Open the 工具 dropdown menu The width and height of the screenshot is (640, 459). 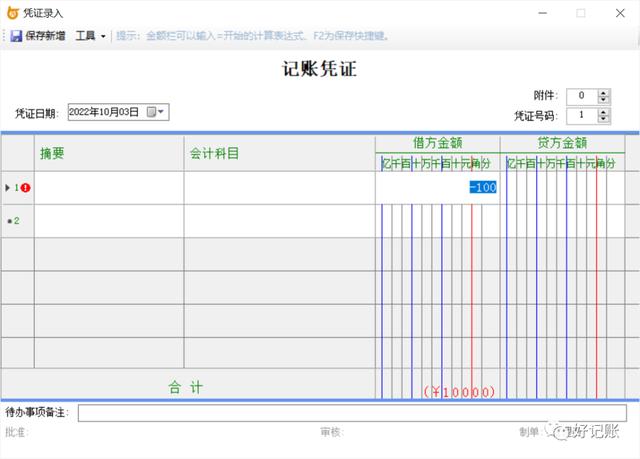pos(90,36)
